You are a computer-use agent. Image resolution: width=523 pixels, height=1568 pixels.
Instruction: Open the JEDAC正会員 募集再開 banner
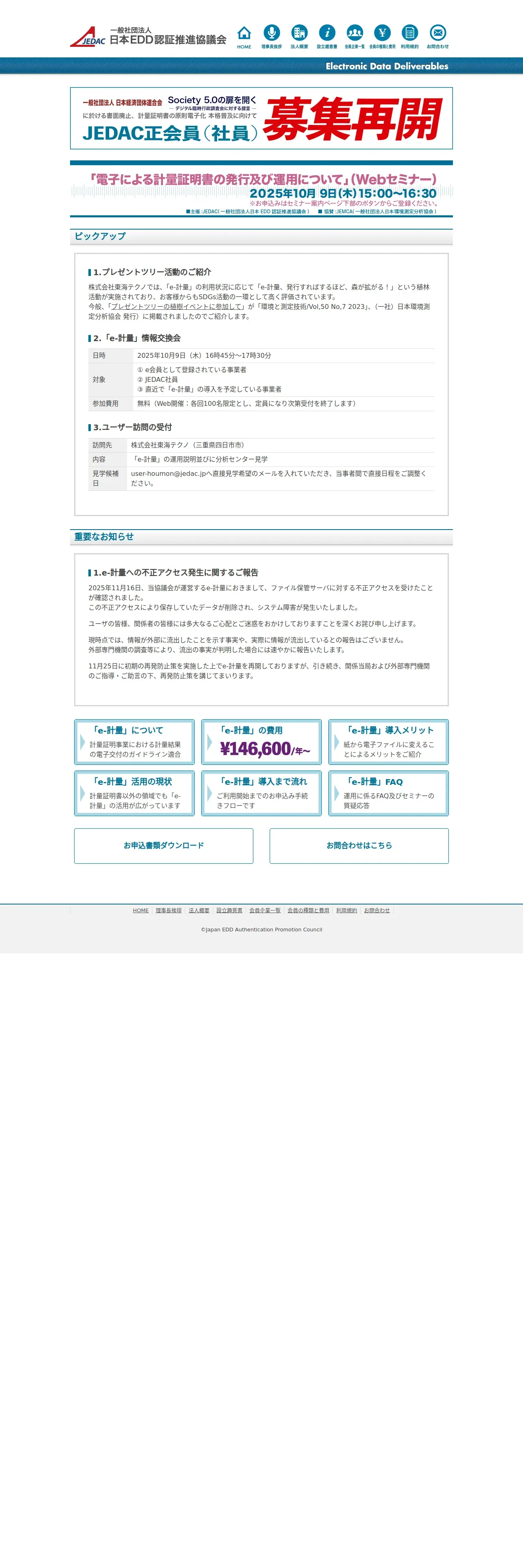point(261,118)
